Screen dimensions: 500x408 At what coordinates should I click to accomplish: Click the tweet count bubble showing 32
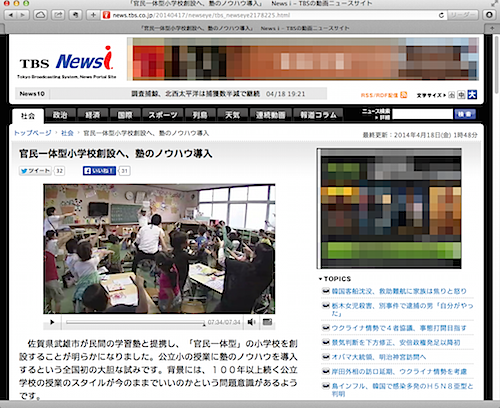click(59, 171)
